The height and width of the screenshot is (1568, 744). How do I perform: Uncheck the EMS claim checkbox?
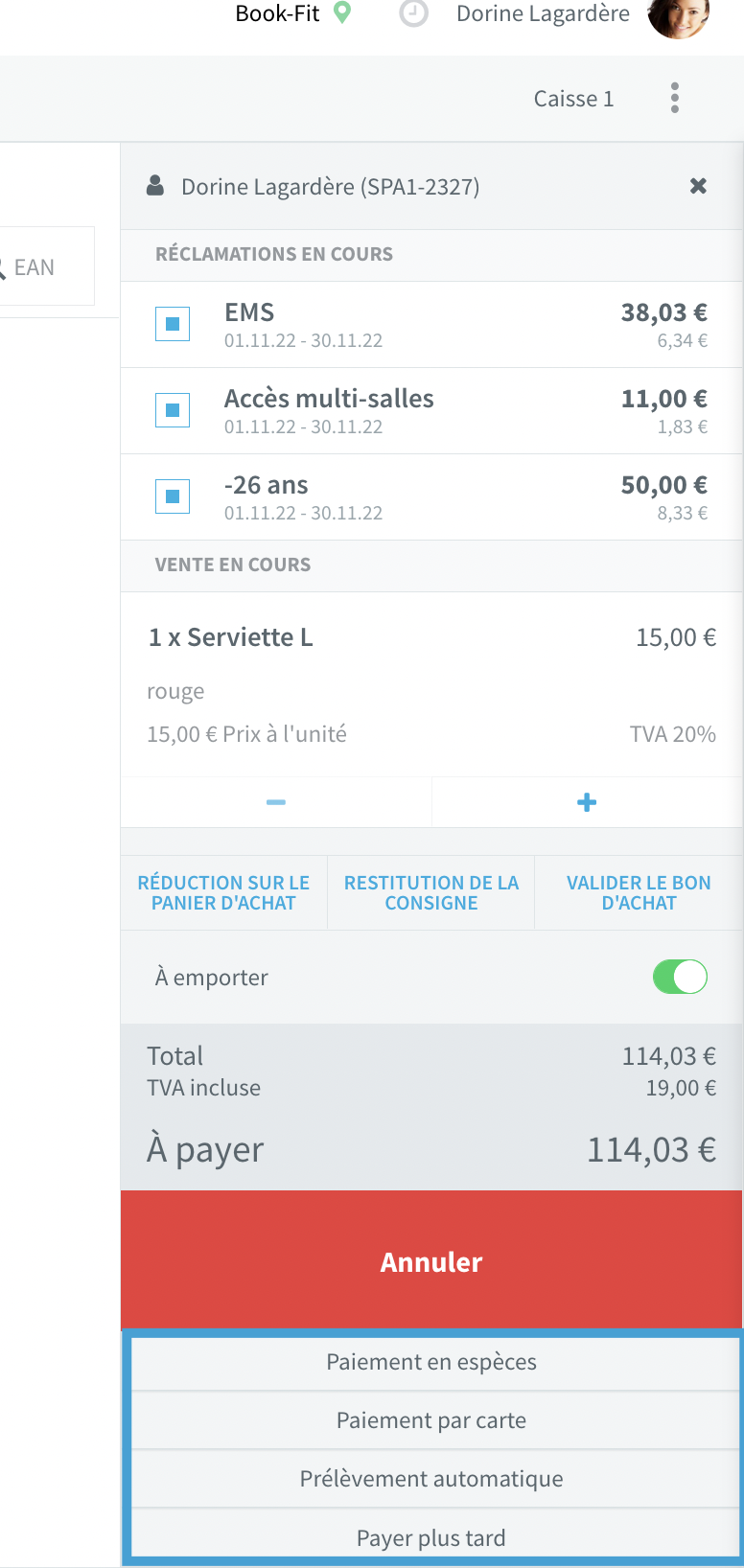coord(173,324)
